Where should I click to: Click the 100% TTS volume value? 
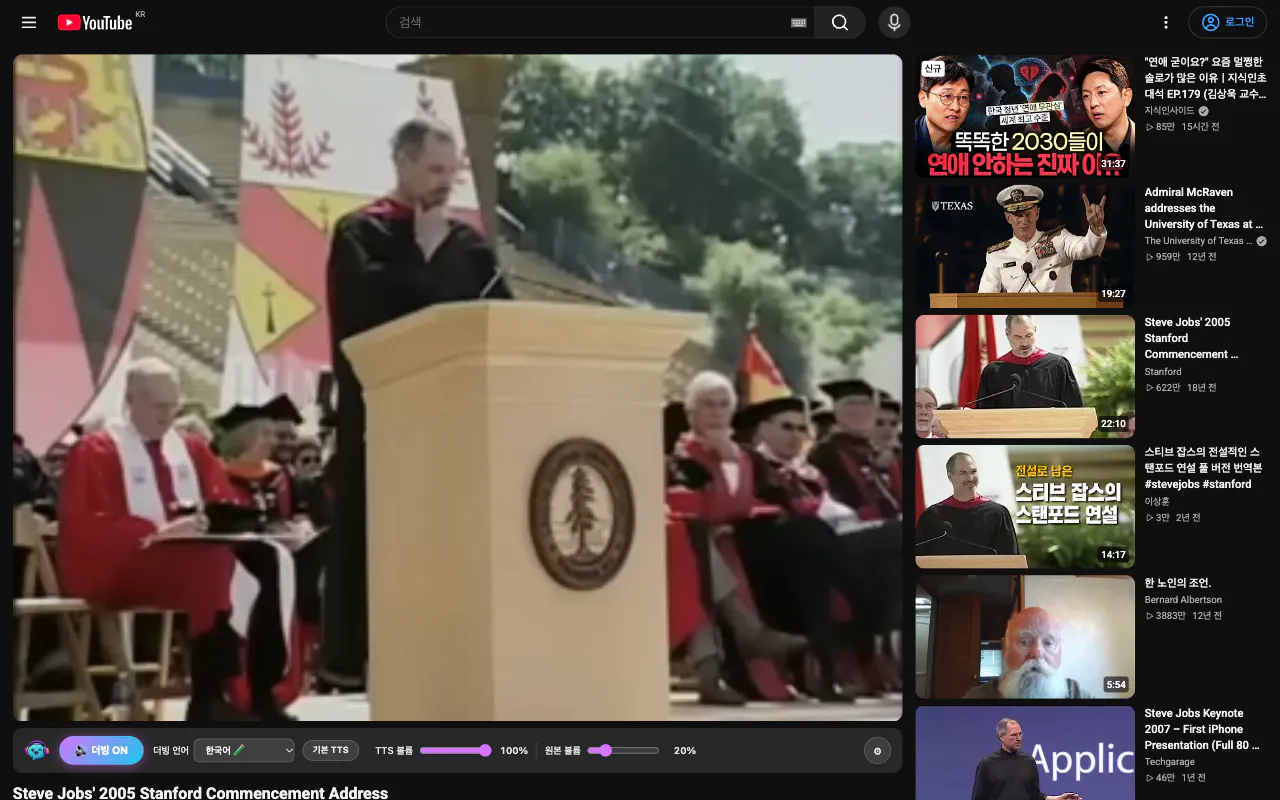point(514,750)
